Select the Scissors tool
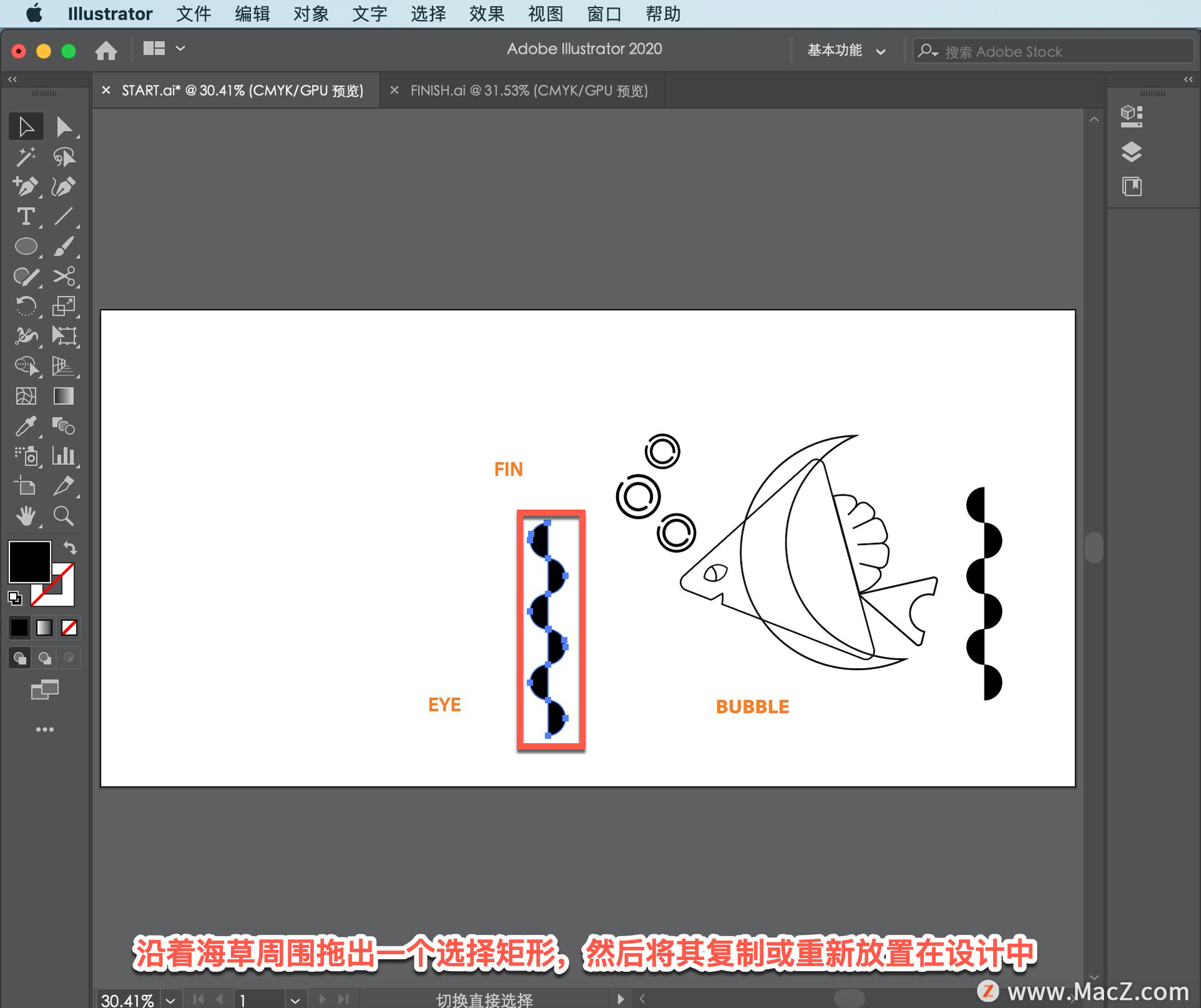This screenshot has width=1201, height=1008. click(x=64, y=277)
